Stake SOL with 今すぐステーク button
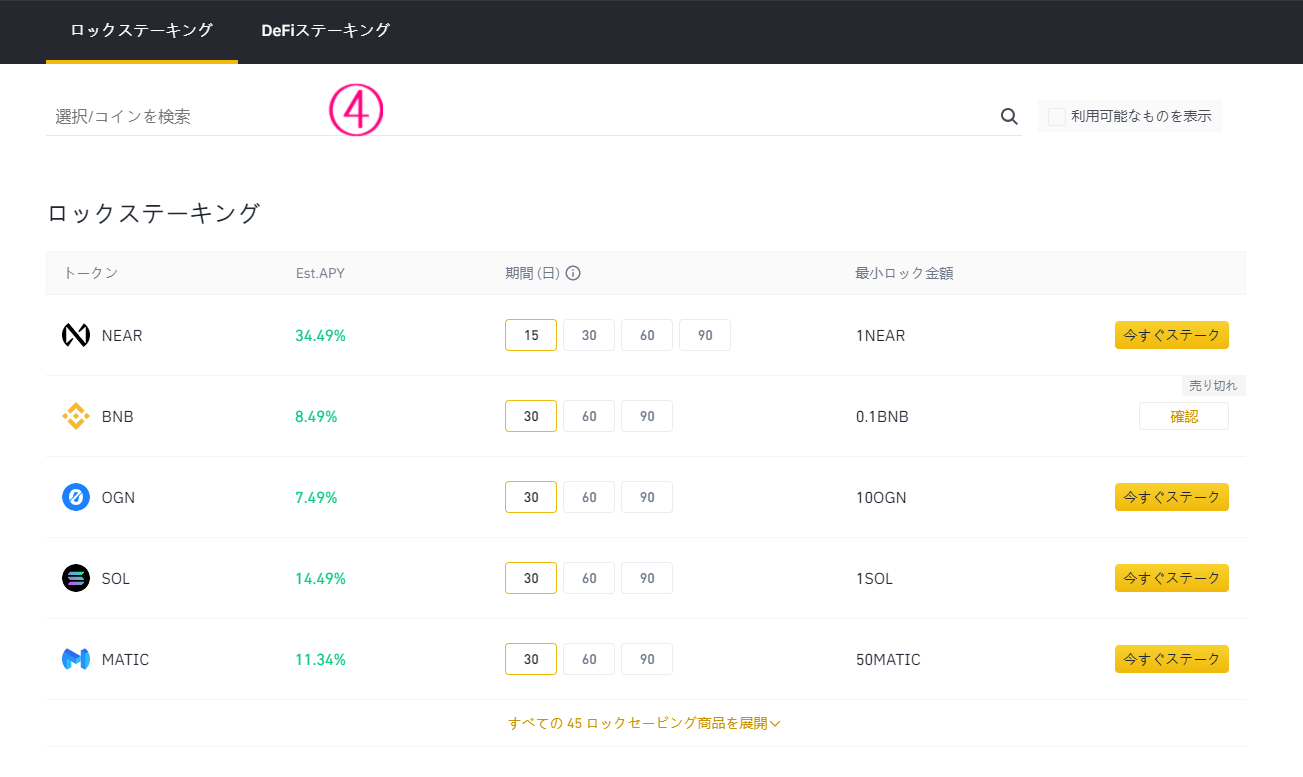1303x777 pixels. tap(1172, 578)
